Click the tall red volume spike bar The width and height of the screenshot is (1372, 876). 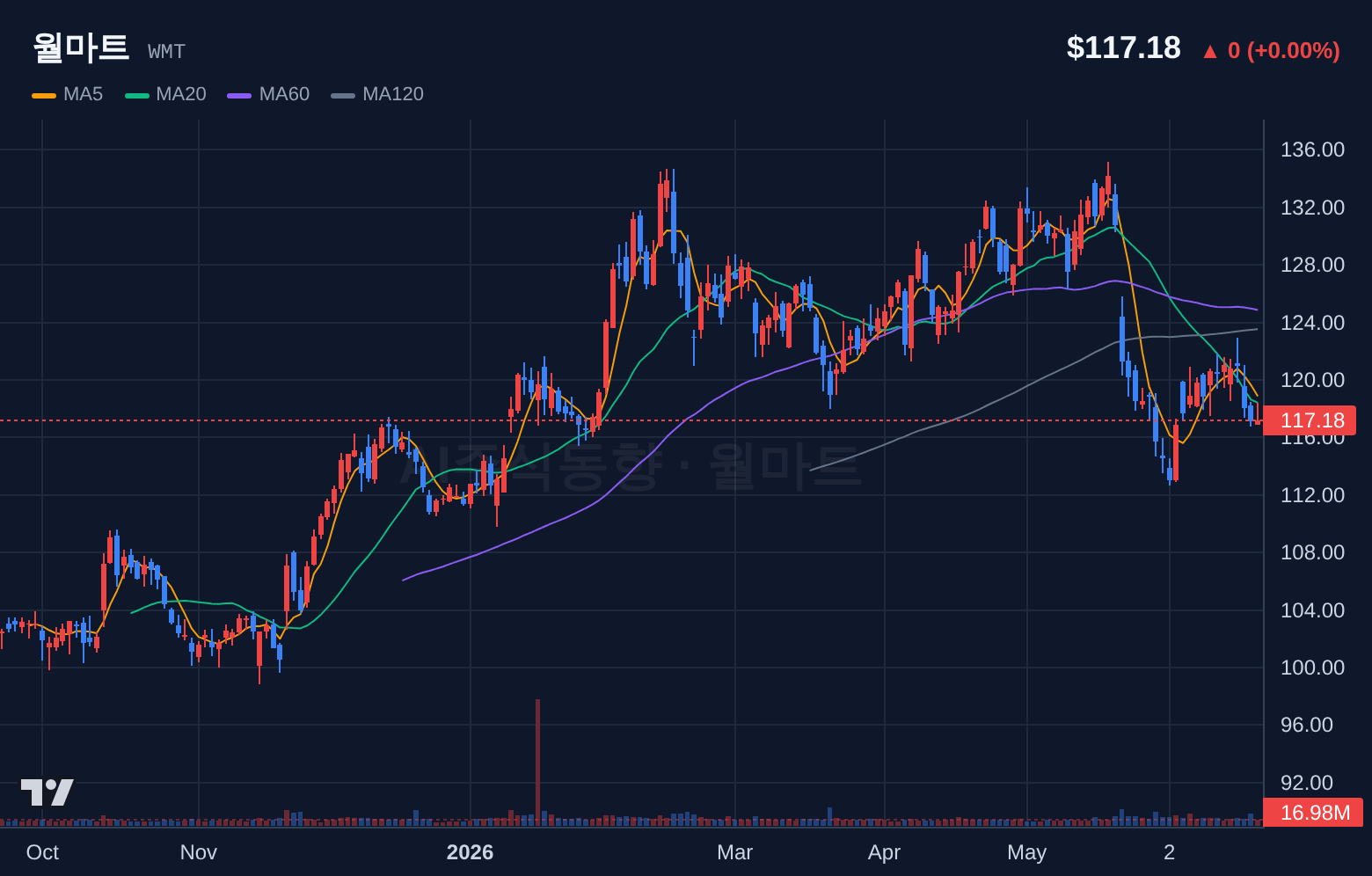(537, 763)
